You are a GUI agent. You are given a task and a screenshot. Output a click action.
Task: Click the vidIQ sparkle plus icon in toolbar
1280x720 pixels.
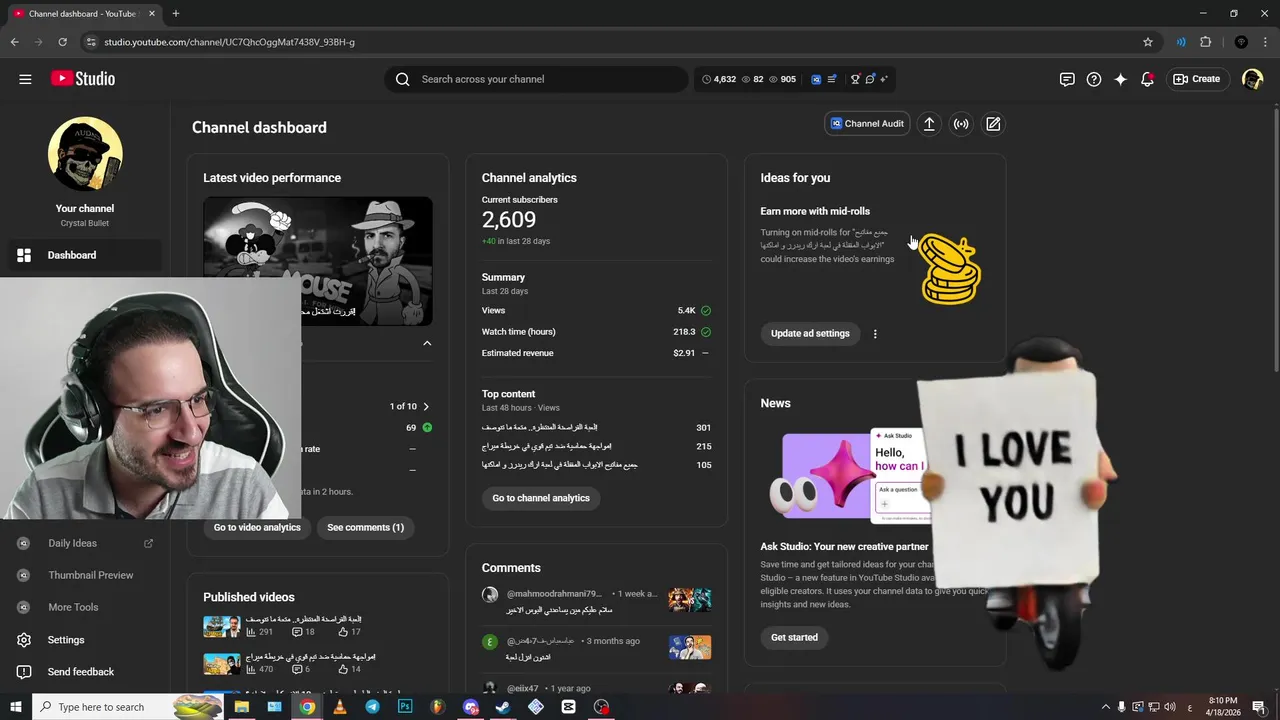coord(883,79)
